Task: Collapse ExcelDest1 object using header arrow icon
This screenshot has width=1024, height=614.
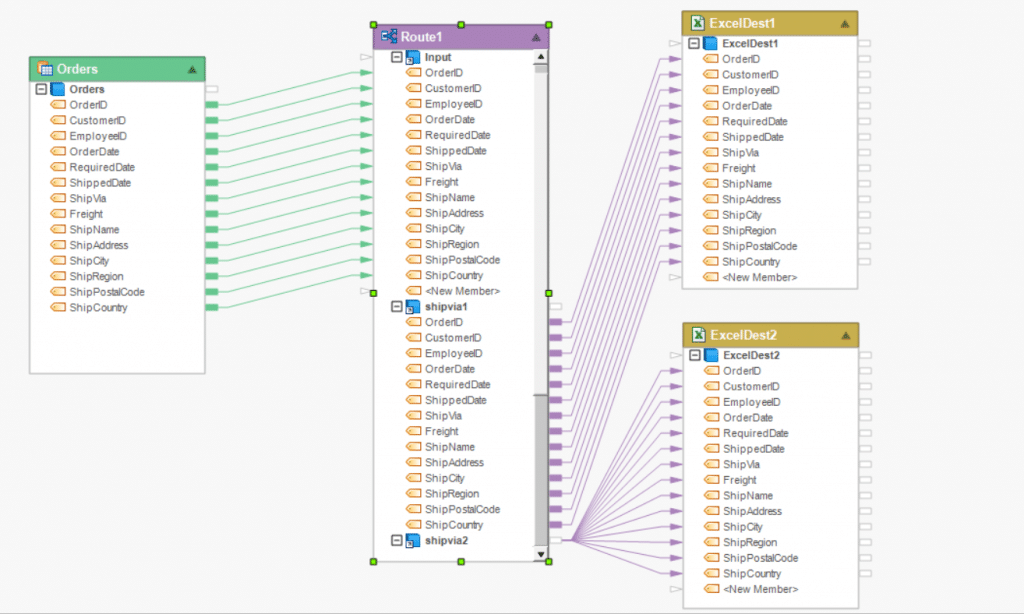Action: 845,24
